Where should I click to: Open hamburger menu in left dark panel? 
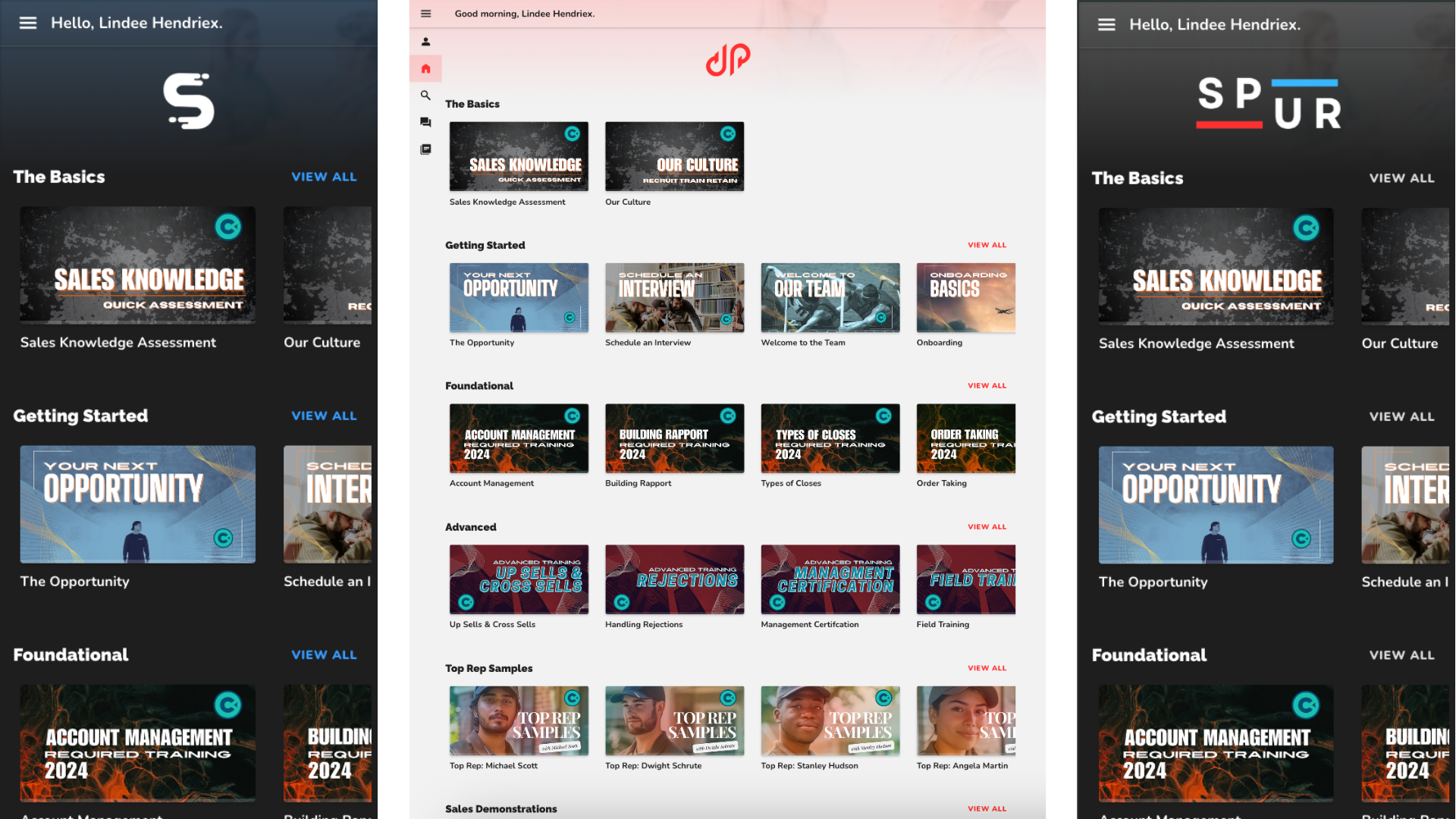pos(28,23)
